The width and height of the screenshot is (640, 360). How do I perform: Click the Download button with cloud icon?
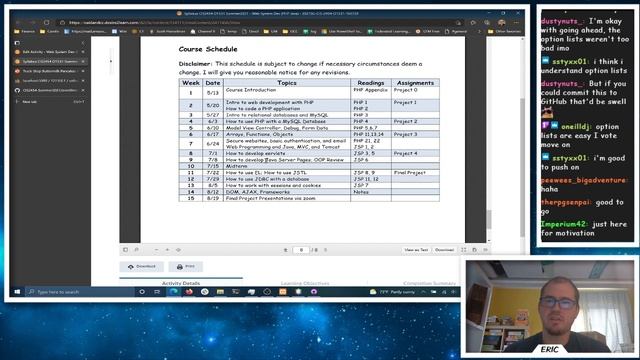click(142, 267)
